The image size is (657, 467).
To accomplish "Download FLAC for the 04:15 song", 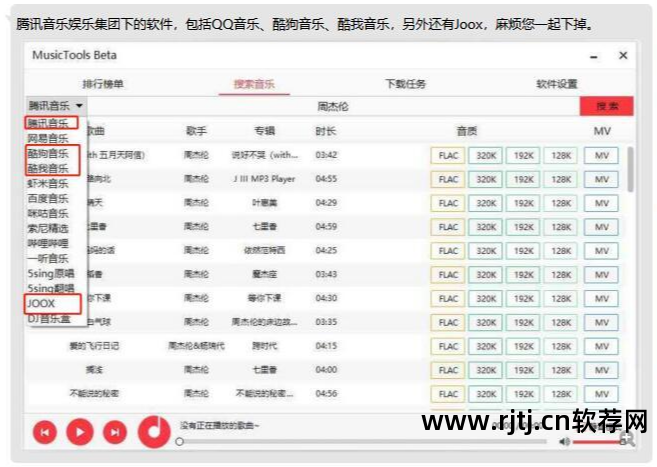I will coord(448,347).
